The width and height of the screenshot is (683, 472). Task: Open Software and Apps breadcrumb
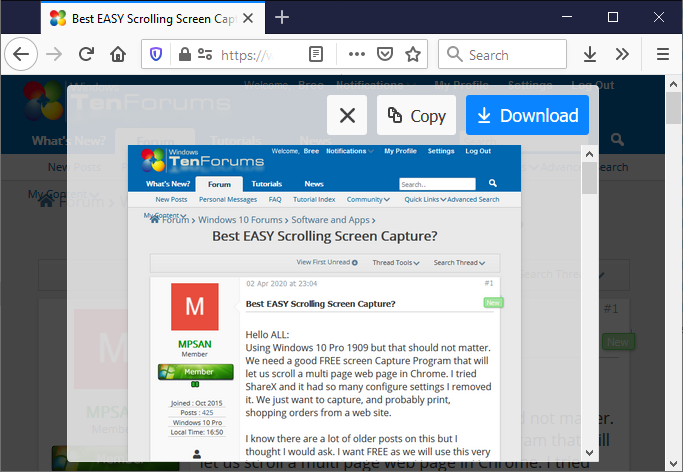(x=330, y=220)
